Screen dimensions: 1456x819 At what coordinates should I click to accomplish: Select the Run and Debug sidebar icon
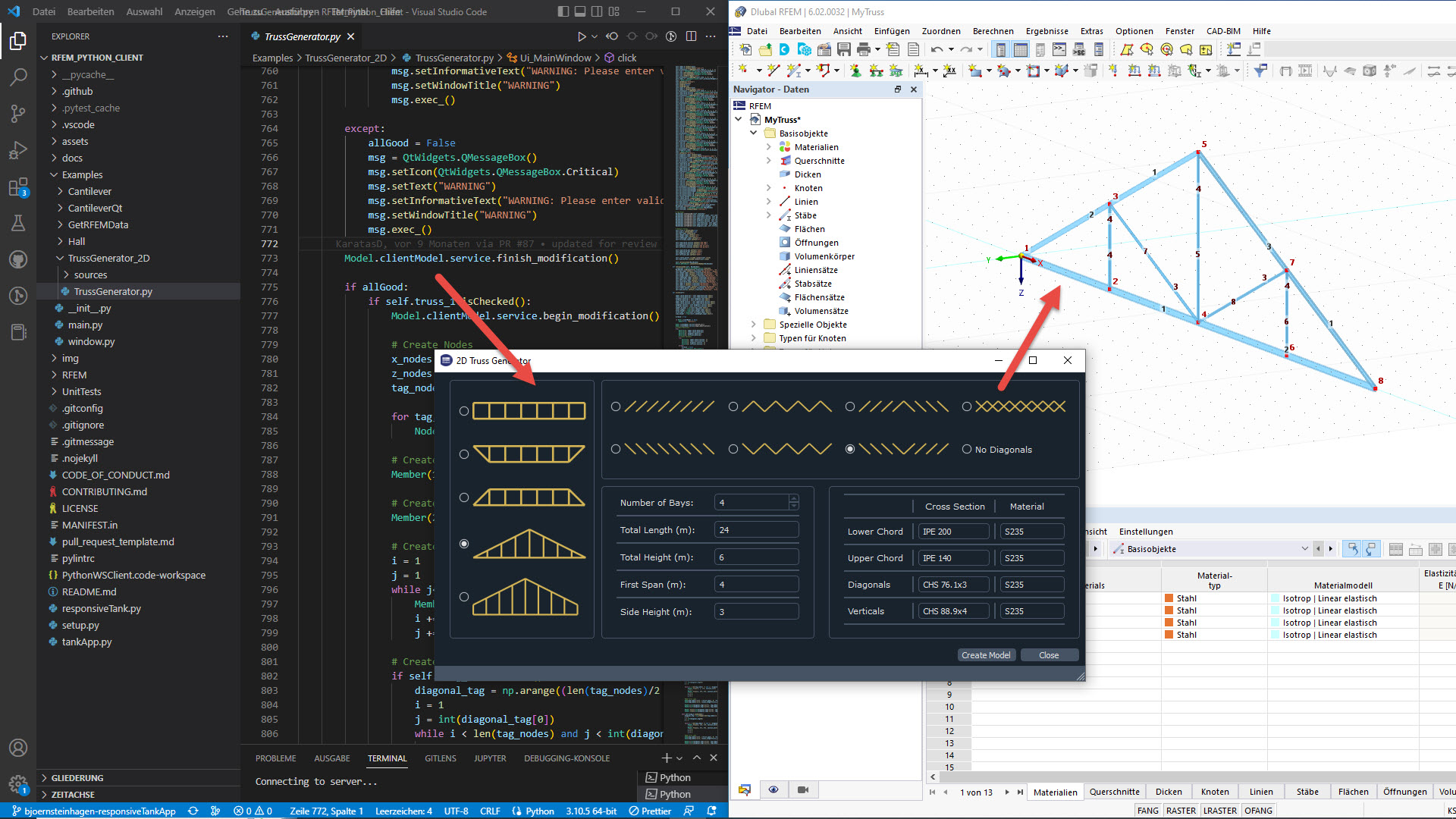(18, 150)
